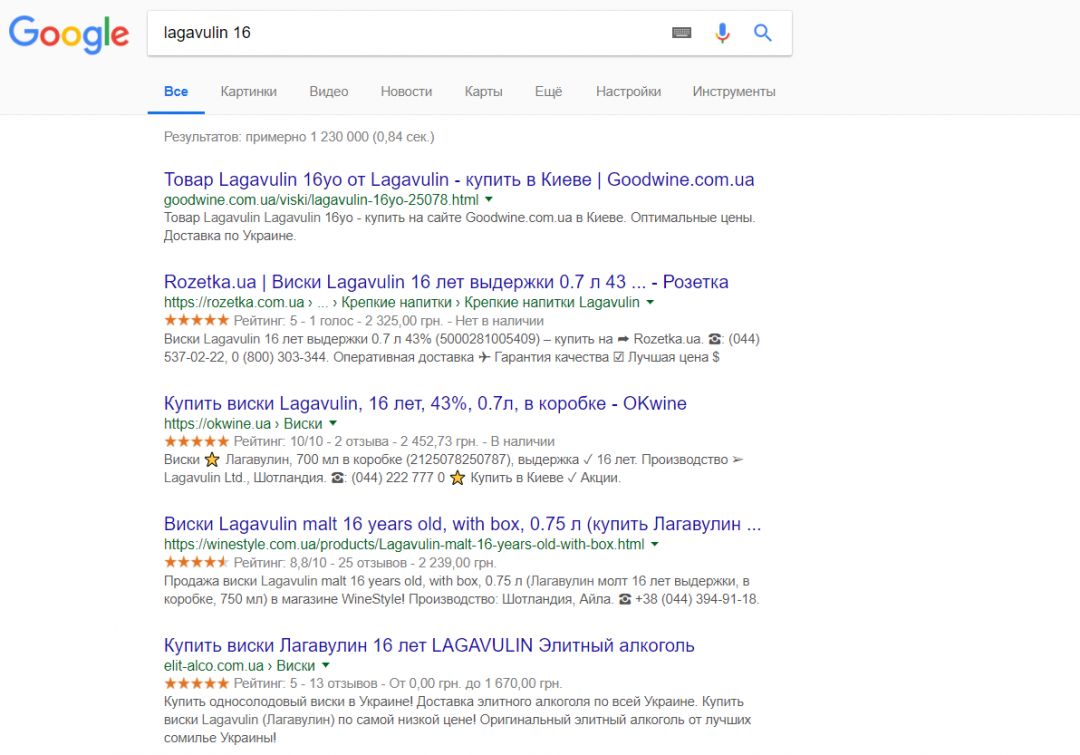Expand the dropdown arrow next to elit-alco.com.ua URL
1080x755 pixels.
[325, 665]
